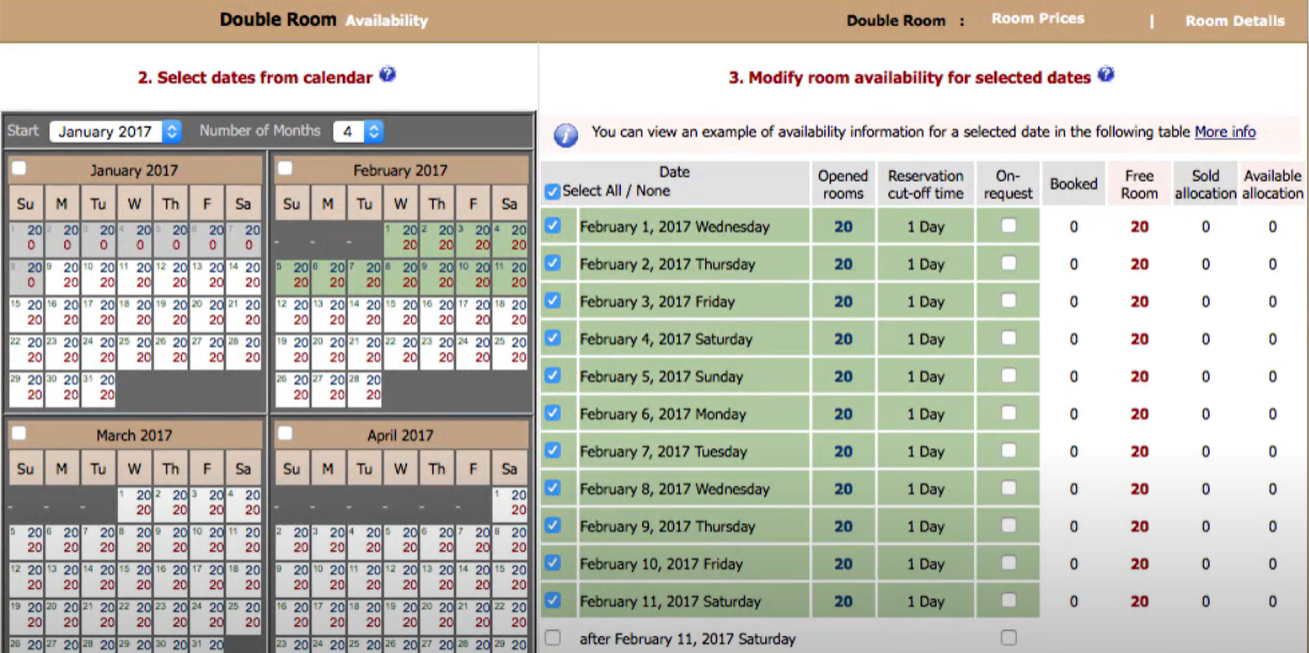Image resolution: width=1309 pixels, height=653 pixels.
Task: Click the Number of Months stepper arrows
Action: click(372, 130)
